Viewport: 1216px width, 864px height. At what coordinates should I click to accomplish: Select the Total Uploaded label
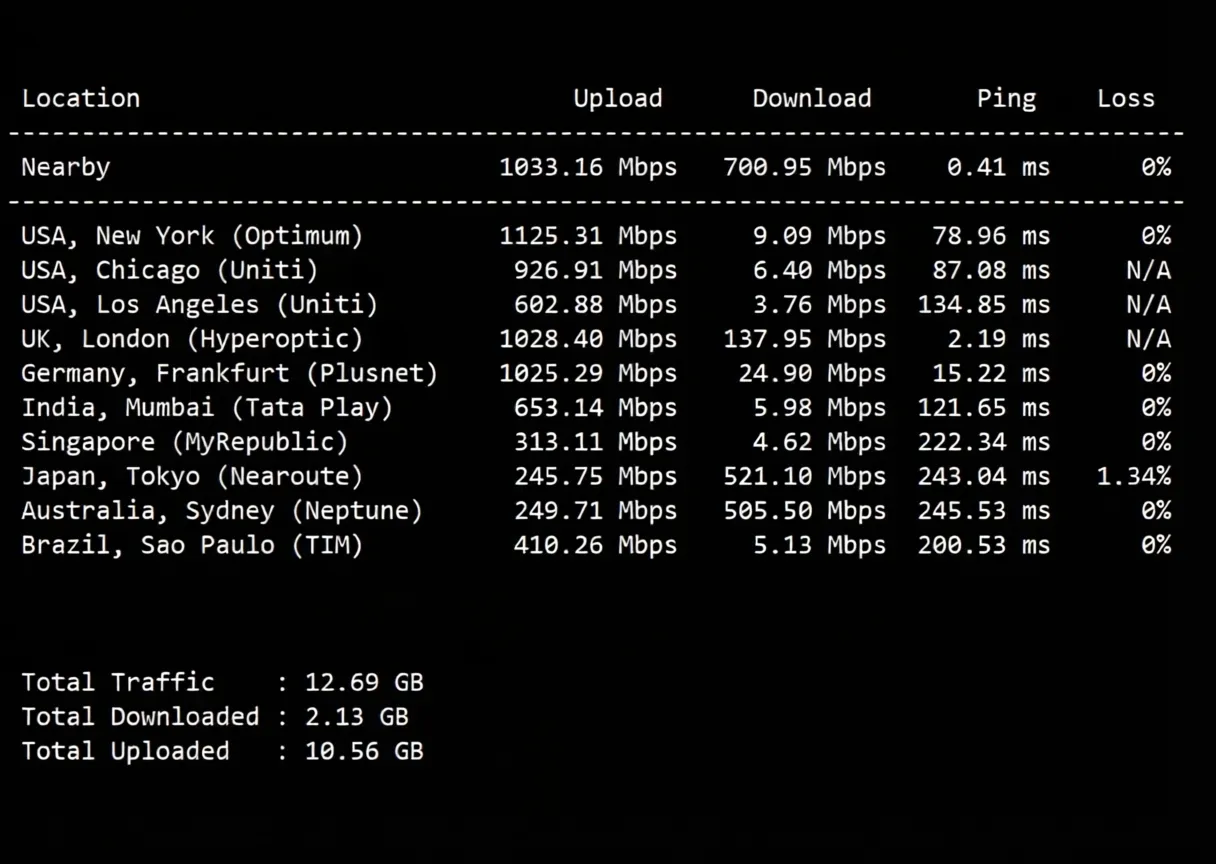click(x=126, y=751)
